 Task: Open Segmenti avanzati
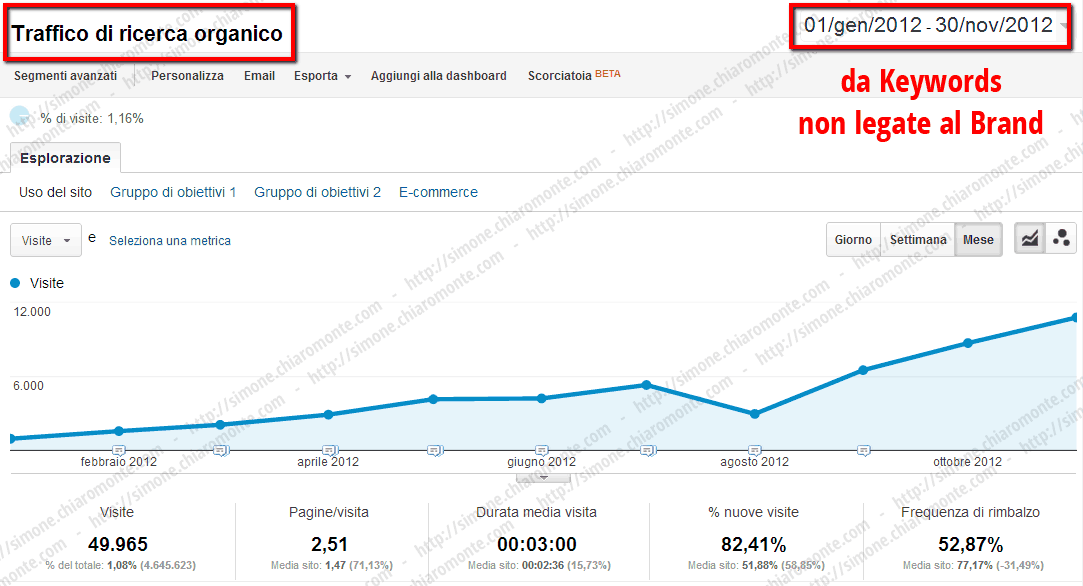[x=66, y=76]
